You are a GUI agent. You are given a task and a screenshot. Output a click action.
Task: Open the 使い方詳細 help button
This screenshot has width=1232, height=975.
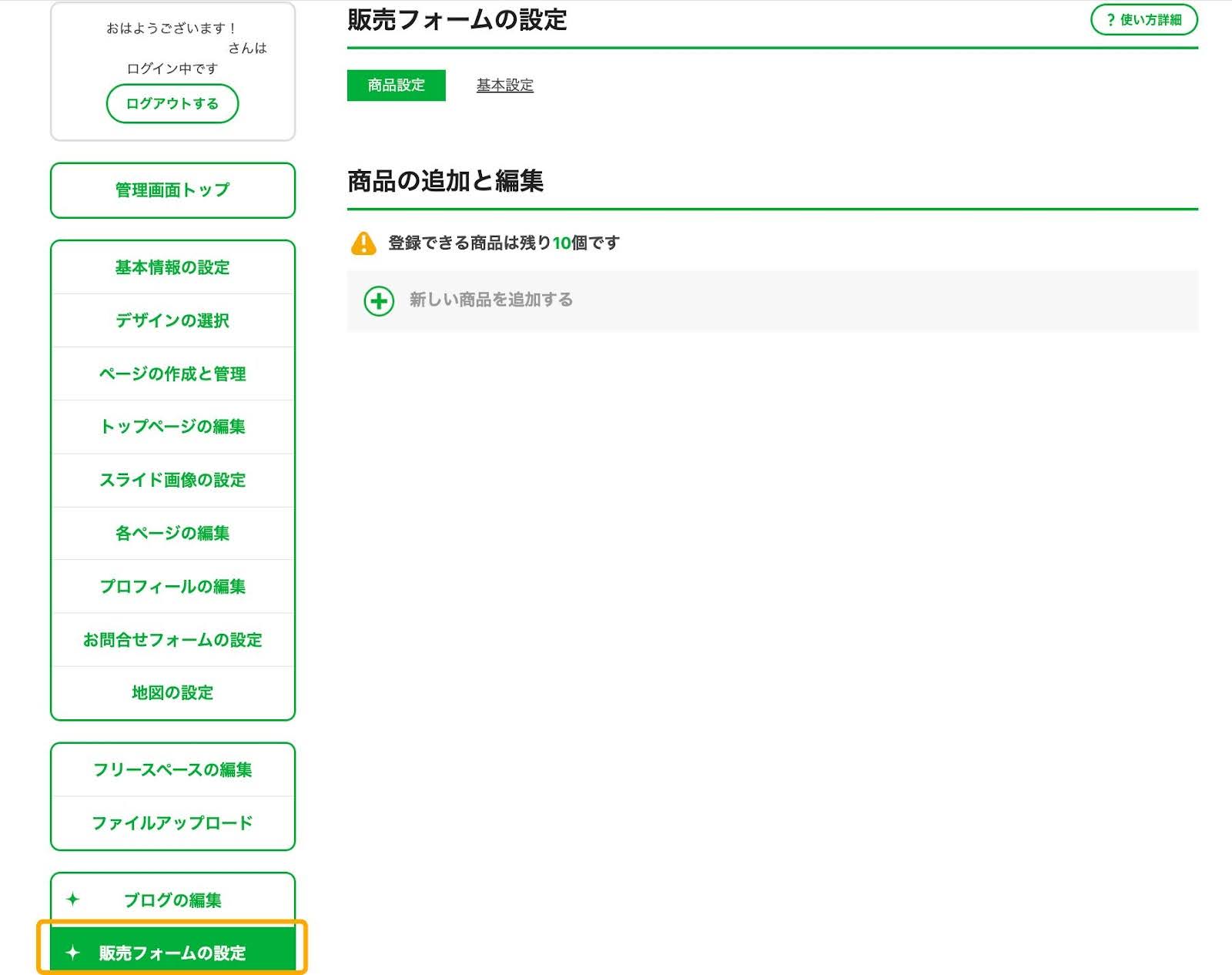(1144, 20)
